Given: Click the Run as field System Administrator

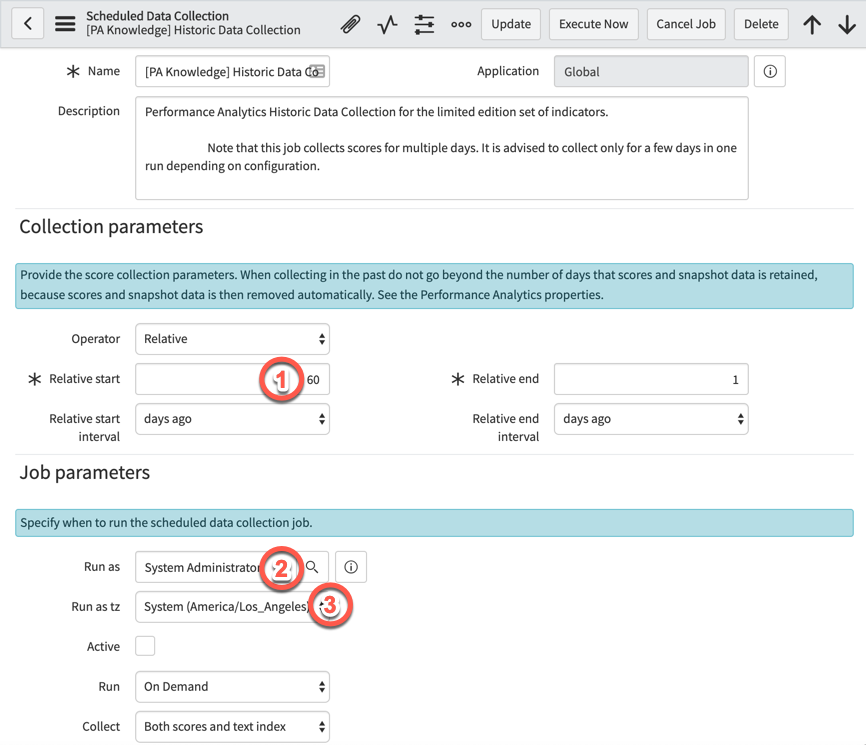Looking at the screenshot, I should 218,567.
